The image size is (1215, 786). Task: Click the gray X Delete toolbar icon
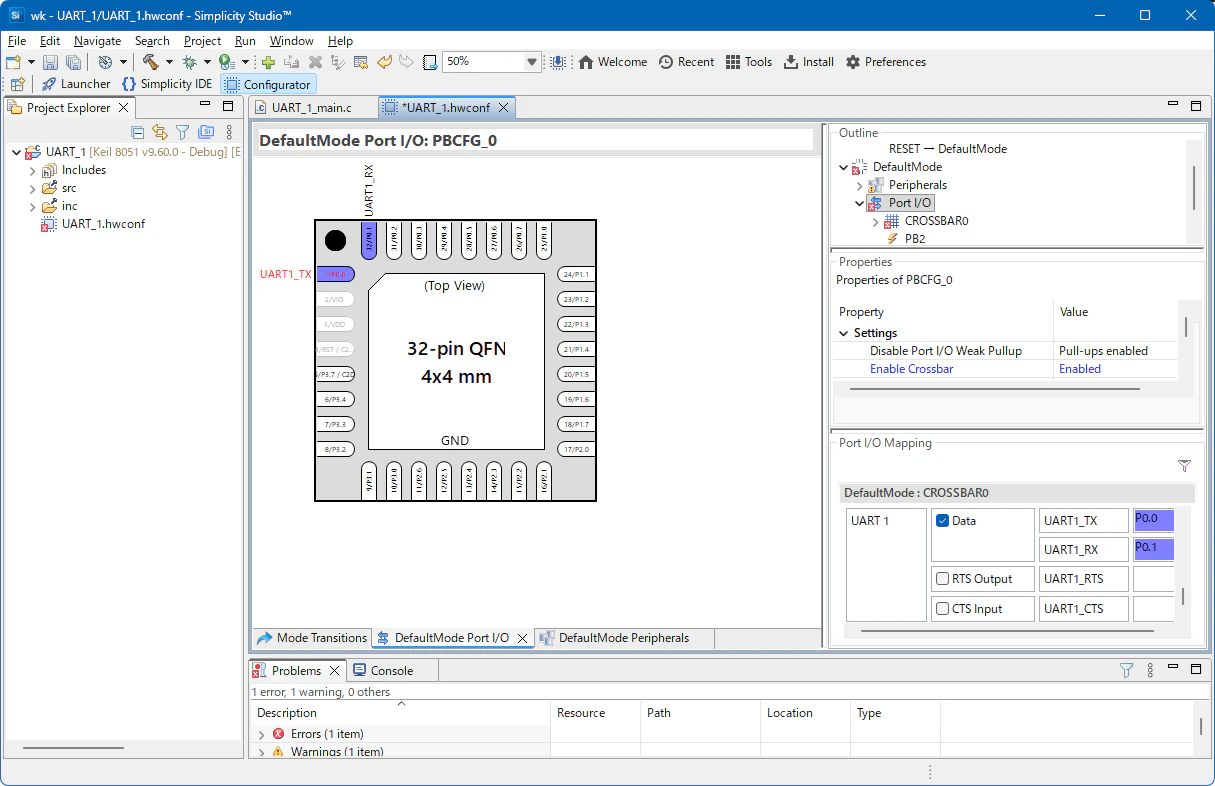point(315,62)
